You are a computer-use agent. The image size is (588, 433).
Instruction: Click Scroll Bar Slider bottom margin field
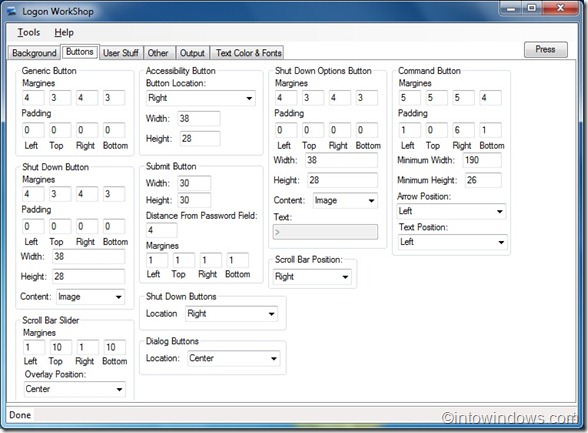[115, 347]
